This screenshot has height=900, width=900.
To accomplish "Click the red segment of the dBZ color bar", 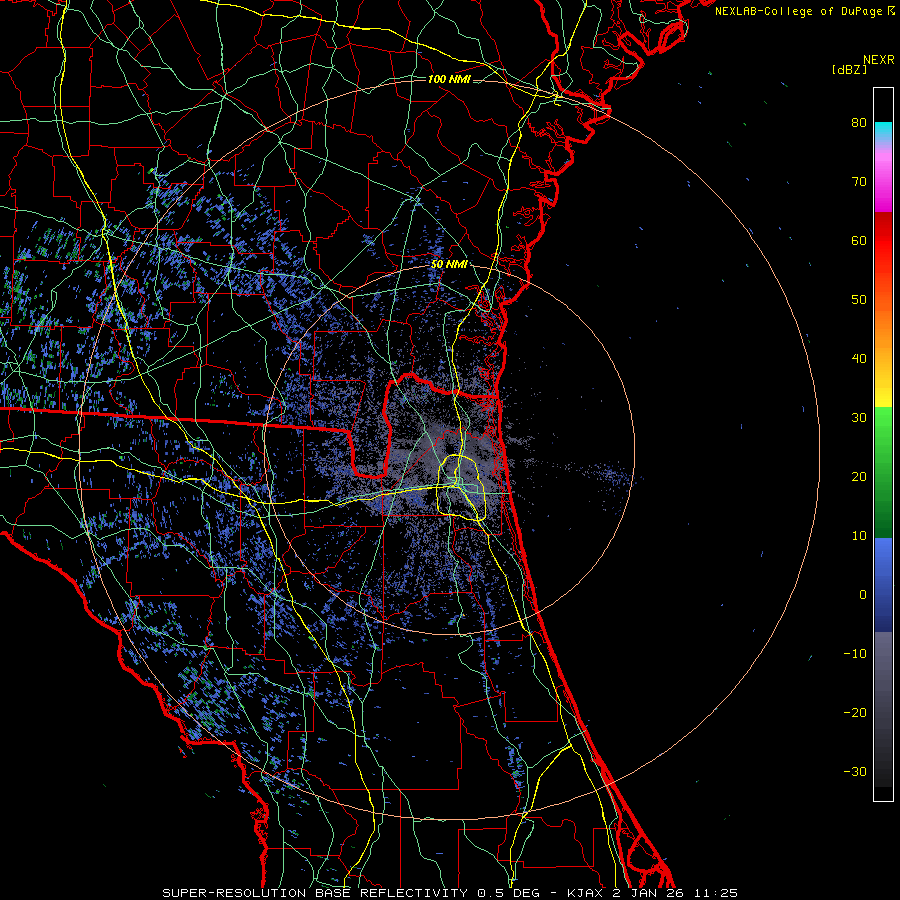I will click(x=883, y=241).
